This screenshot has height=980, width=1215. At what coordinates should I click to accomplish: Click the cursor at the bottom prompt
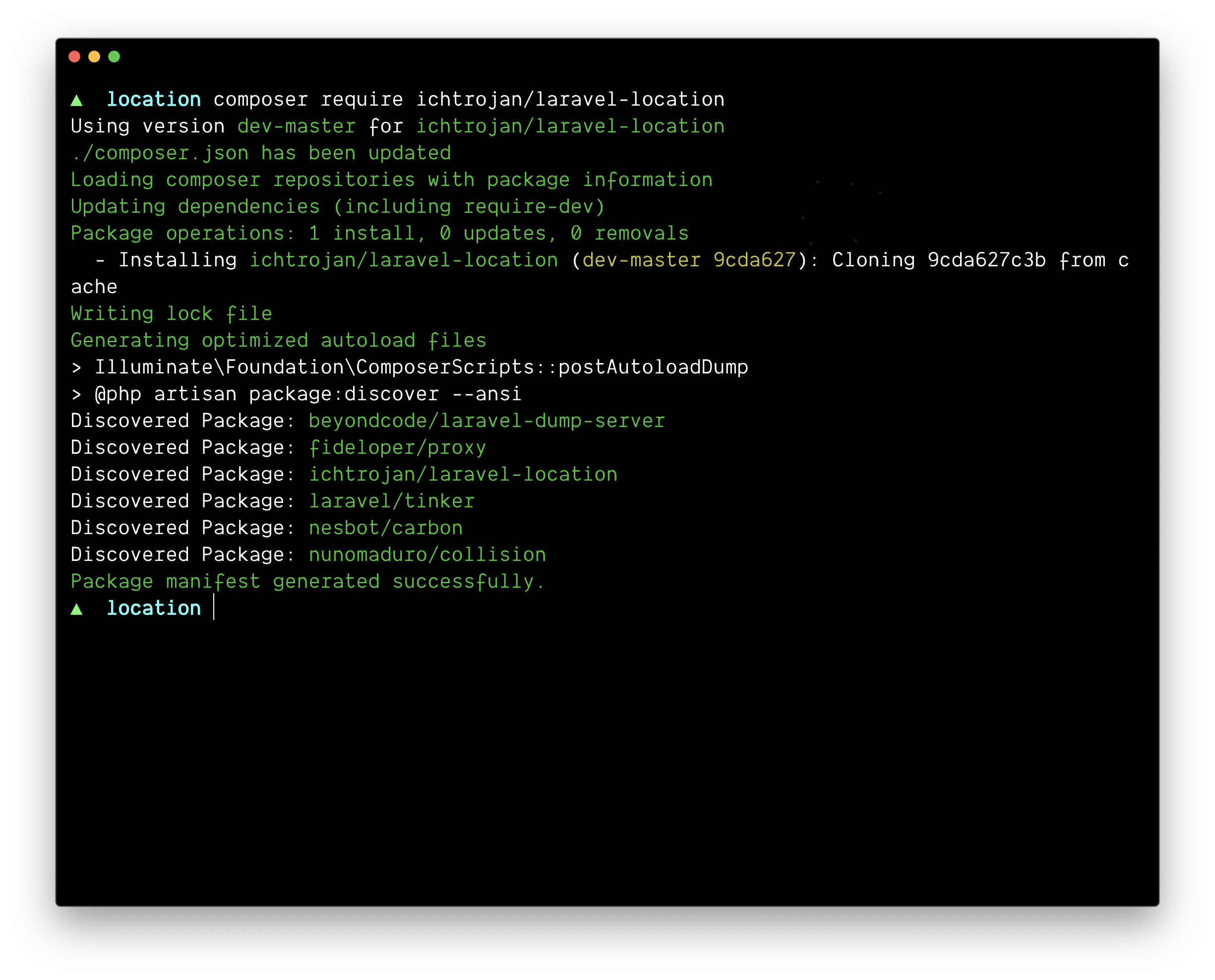point(214,608)
